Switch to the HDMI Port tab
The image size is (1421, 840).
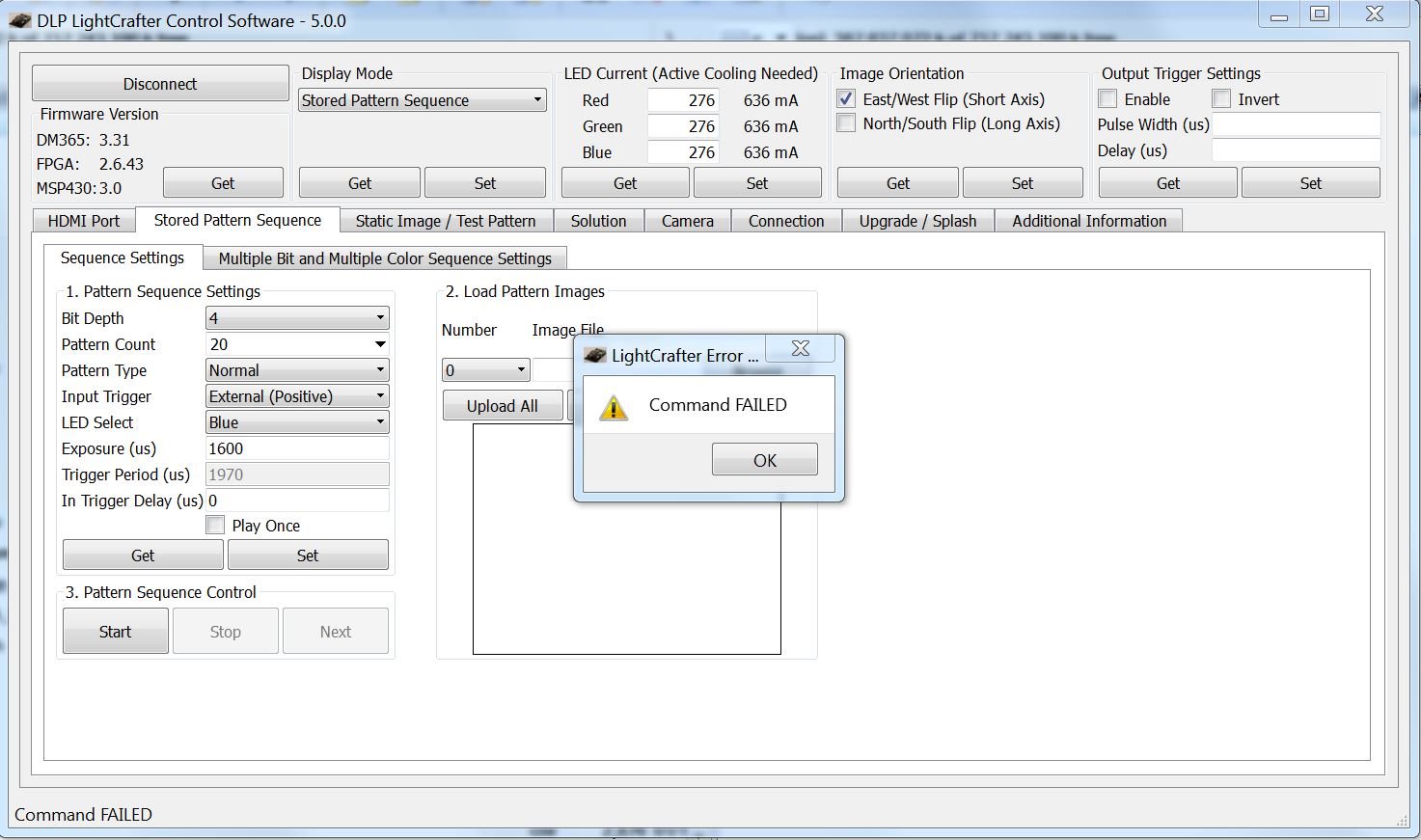[84, 221]
